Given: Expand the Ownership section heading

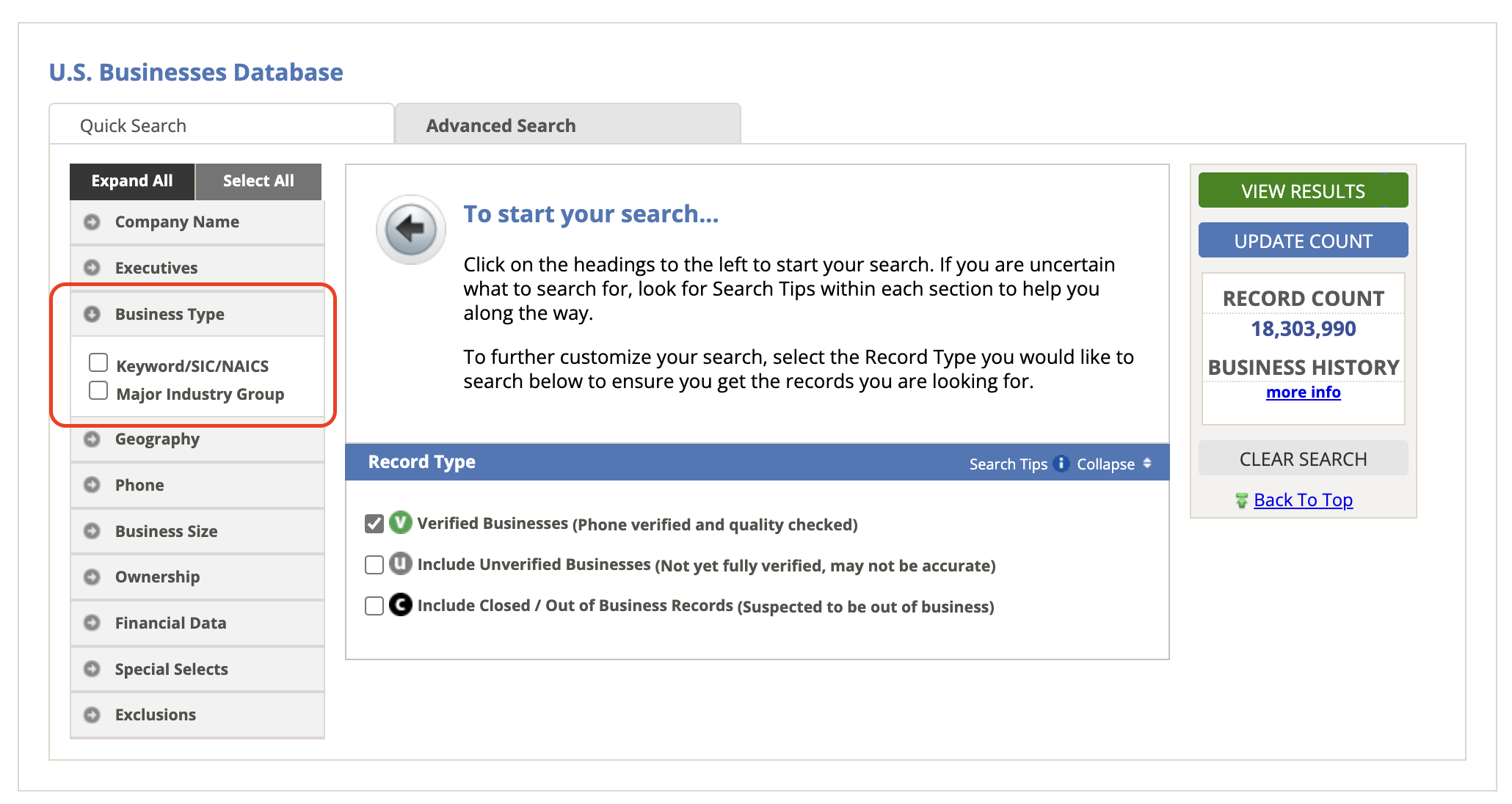Looking at the screenshot, I should point(197,577).
